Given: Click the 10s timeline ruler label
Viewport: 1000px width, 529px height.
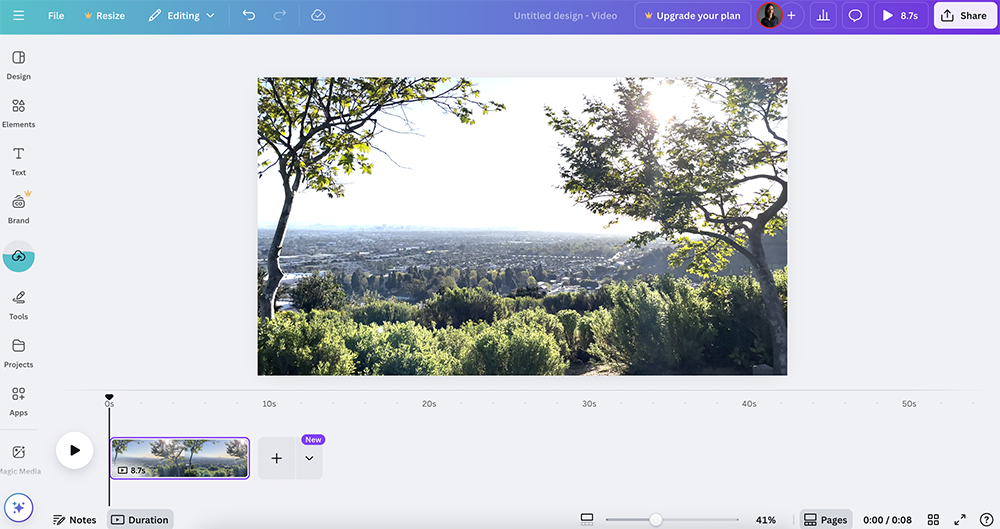Looking at the screenshot, I should (269, 404).
